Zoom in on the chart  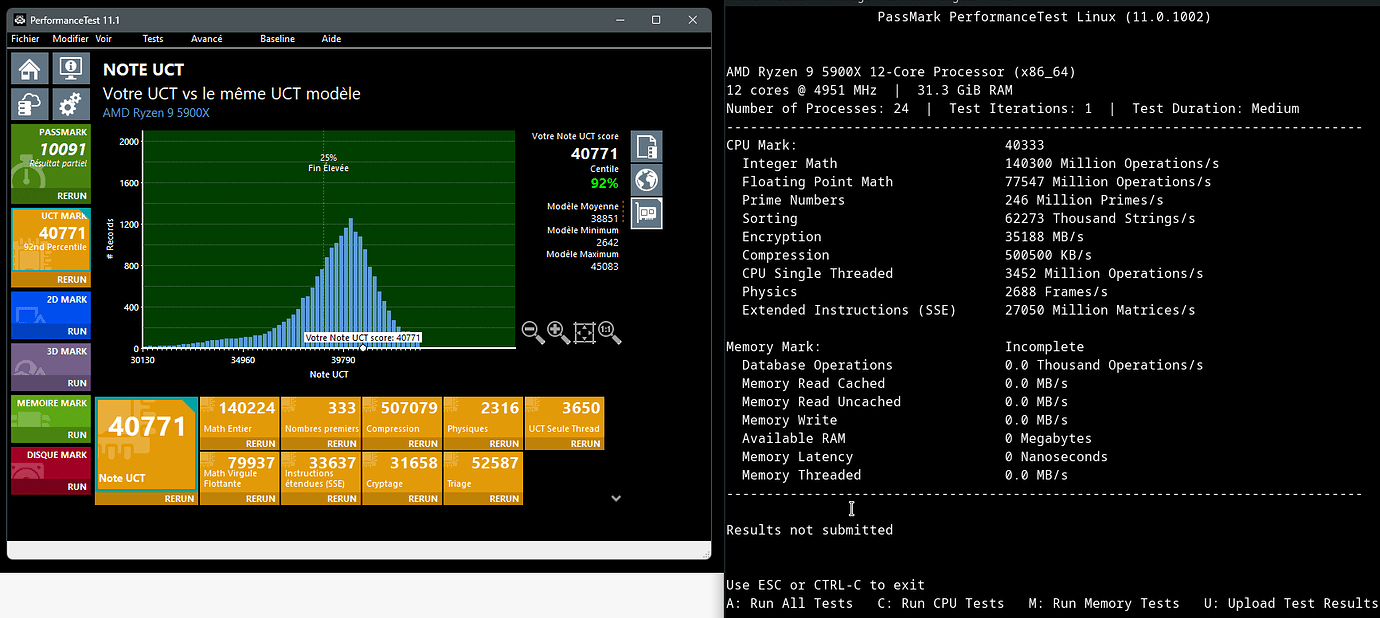(559, 333)
